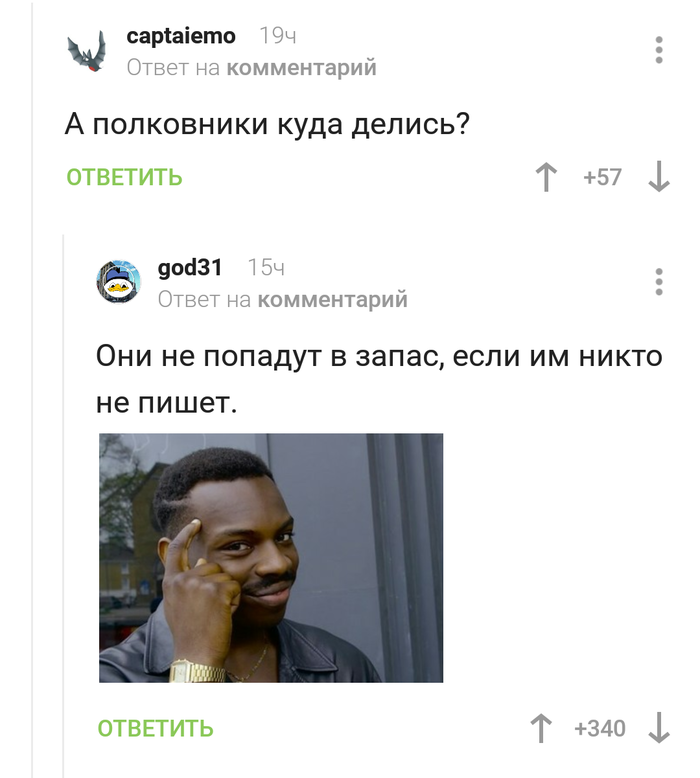
Task: Click the +340 rating of god31's comment
Action: click(600, 728)
